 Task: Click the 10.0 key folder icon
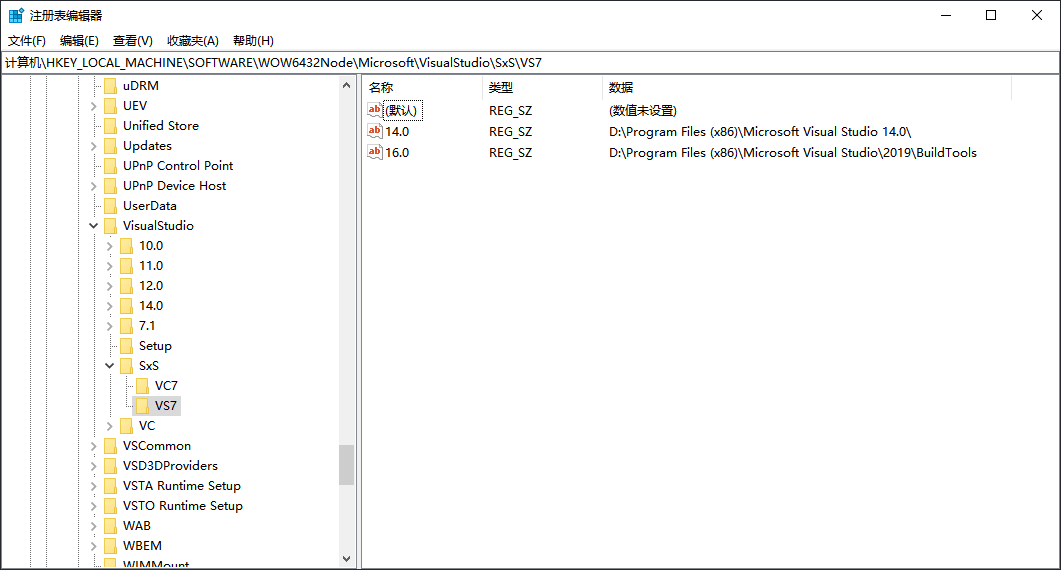point(127,246)
